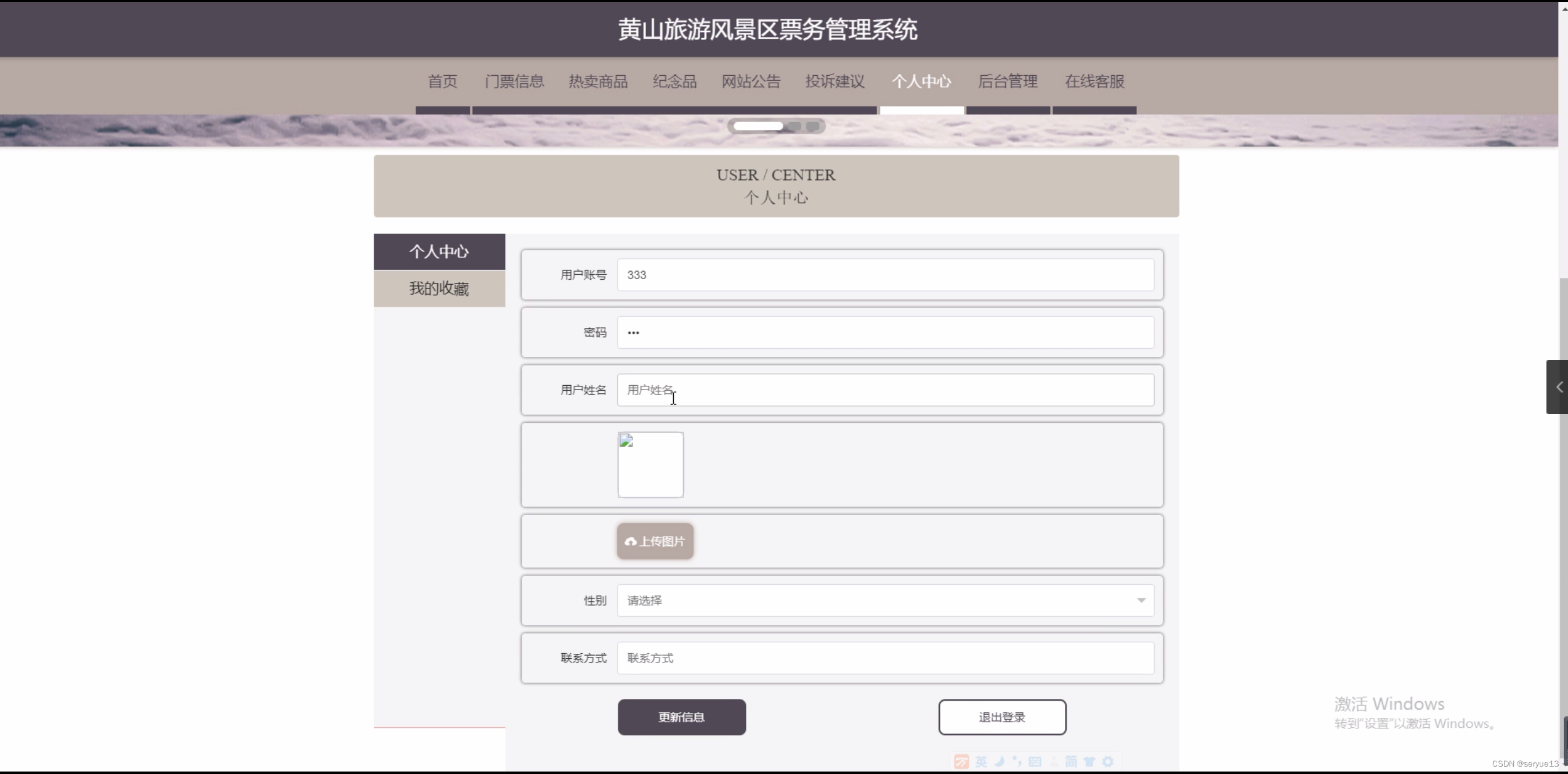Click the 更新信息 update button

pyautogui.click(x=681, y=717)
